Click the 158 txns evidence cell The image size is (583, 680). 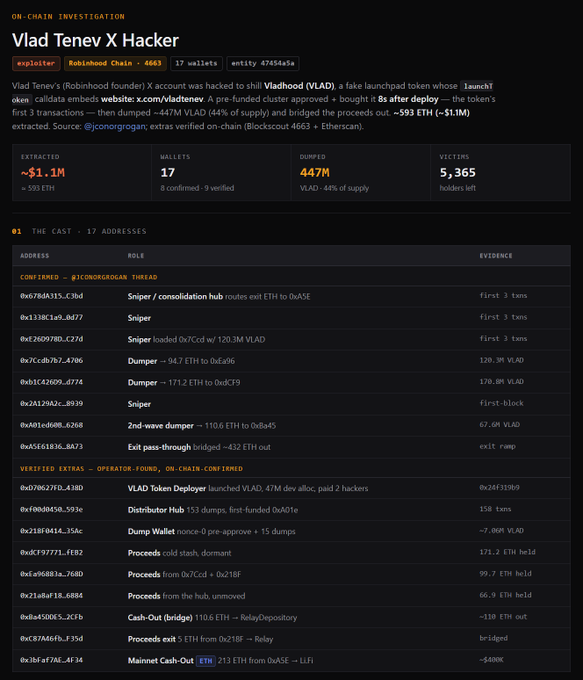click(495, 510)
